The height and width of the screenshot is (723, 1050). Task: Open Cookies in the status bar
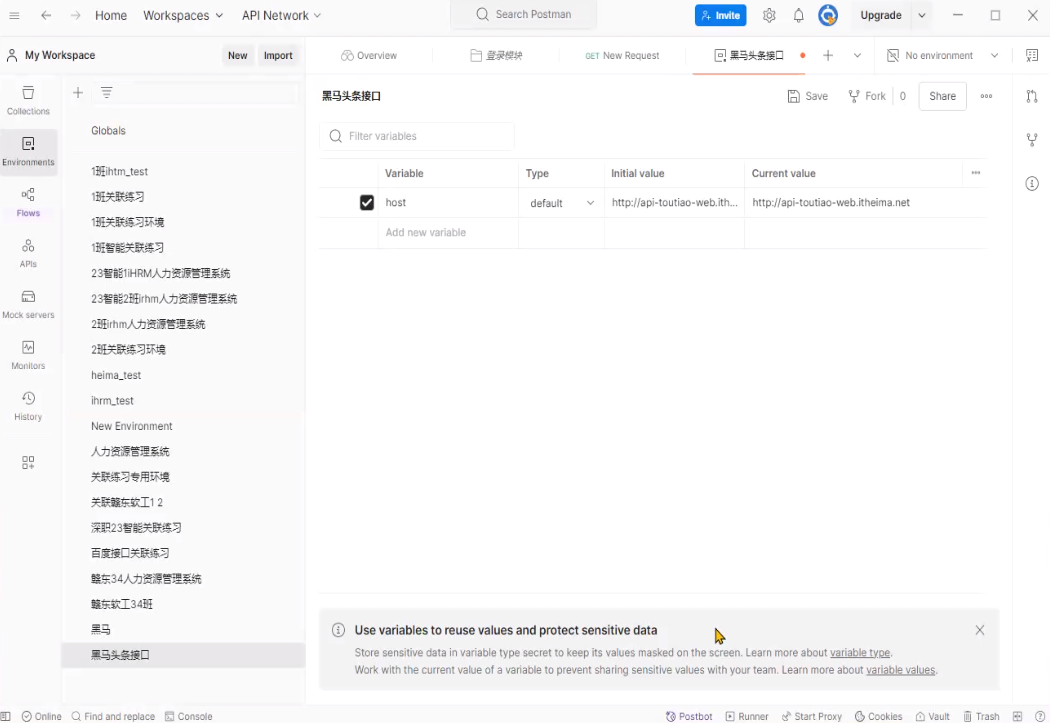click(879, 716)
